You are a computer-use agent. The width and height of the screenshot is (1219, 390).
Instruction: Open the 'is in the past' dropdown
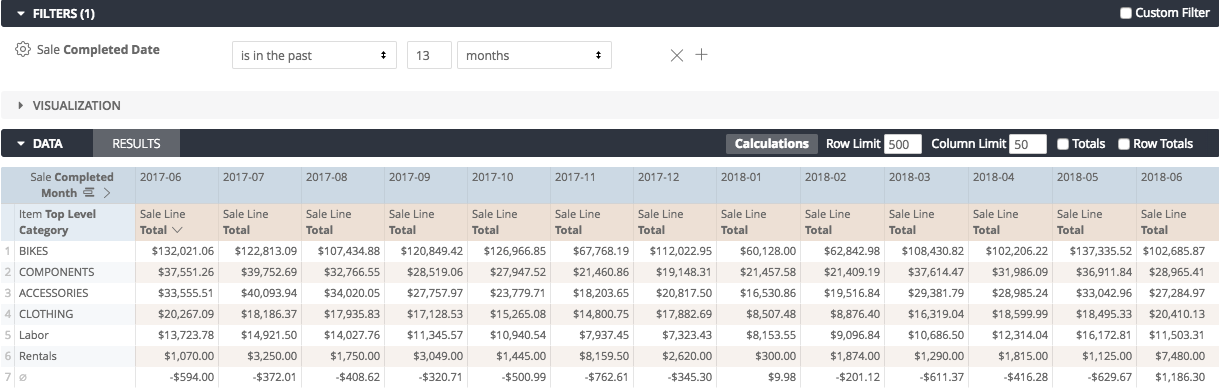[x=314, y=55]
